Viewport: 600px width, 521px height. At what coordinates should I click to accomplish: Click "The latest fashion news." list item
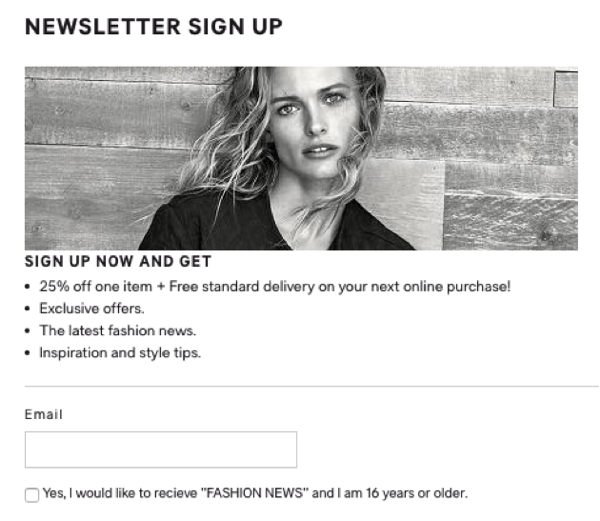(x=118, y=331)
